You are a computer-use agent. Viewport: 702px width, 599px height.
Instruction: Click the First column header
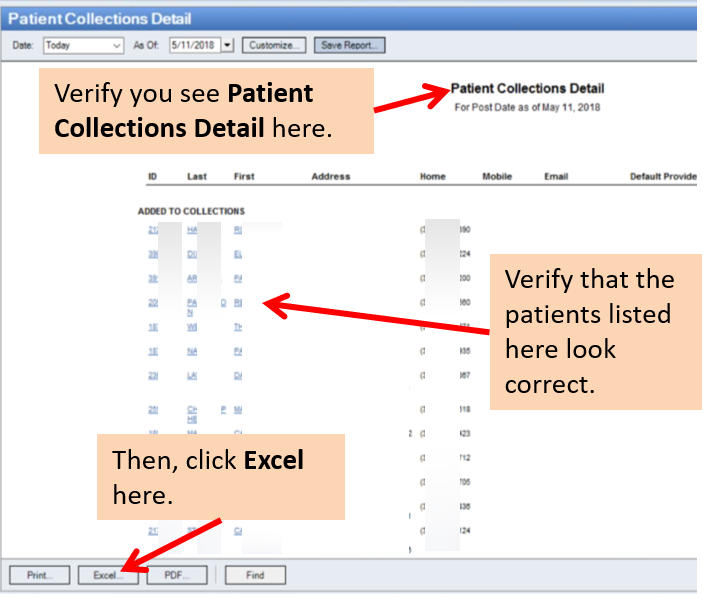[x=244, y=177]
